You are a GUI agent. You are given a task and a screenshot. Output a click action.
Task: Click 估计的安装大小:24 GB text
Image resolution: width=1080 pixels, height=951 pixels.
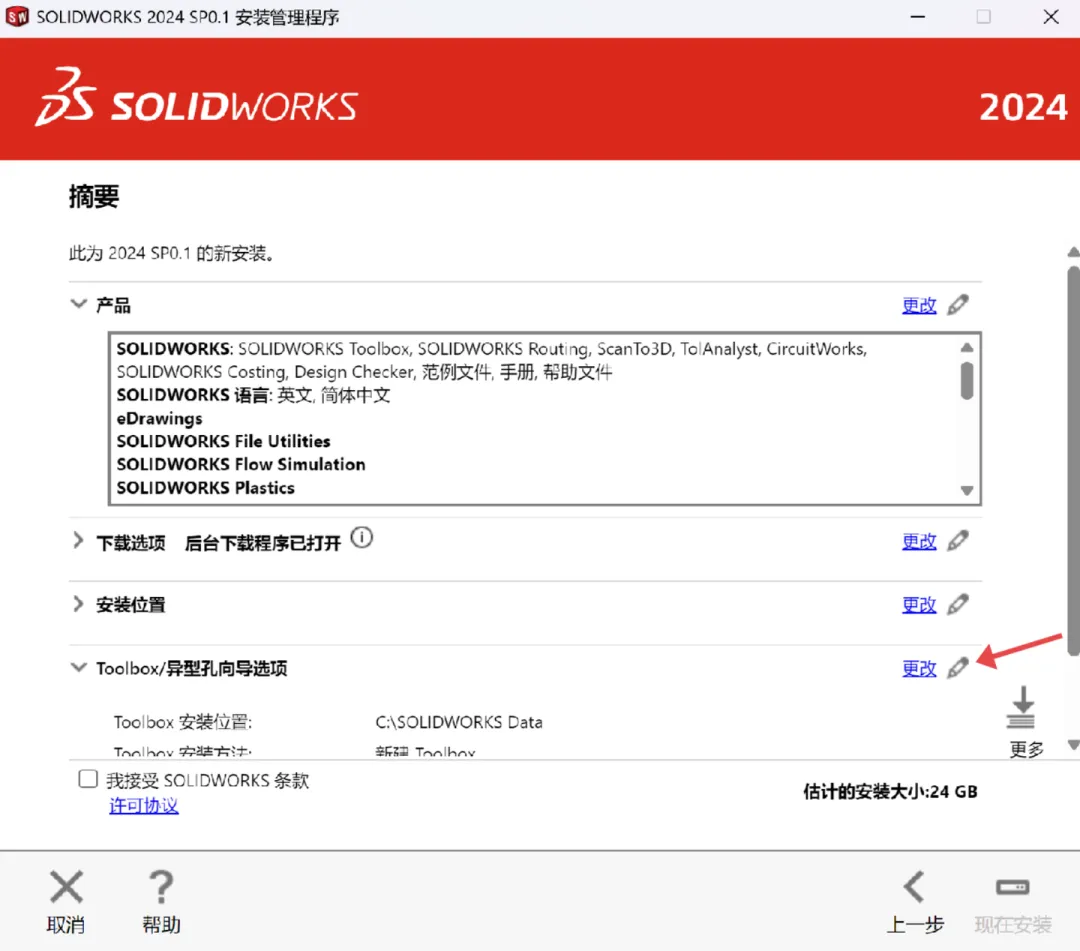(890, 791)
